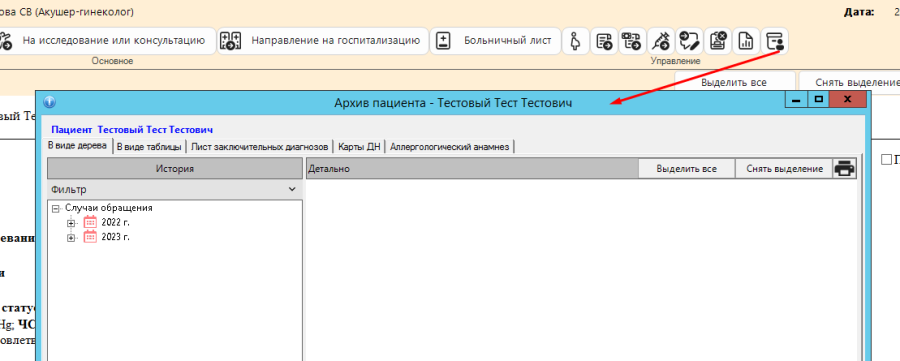Click the 'Больничный лист' button
900x361 pixels.
click(495, 41)
